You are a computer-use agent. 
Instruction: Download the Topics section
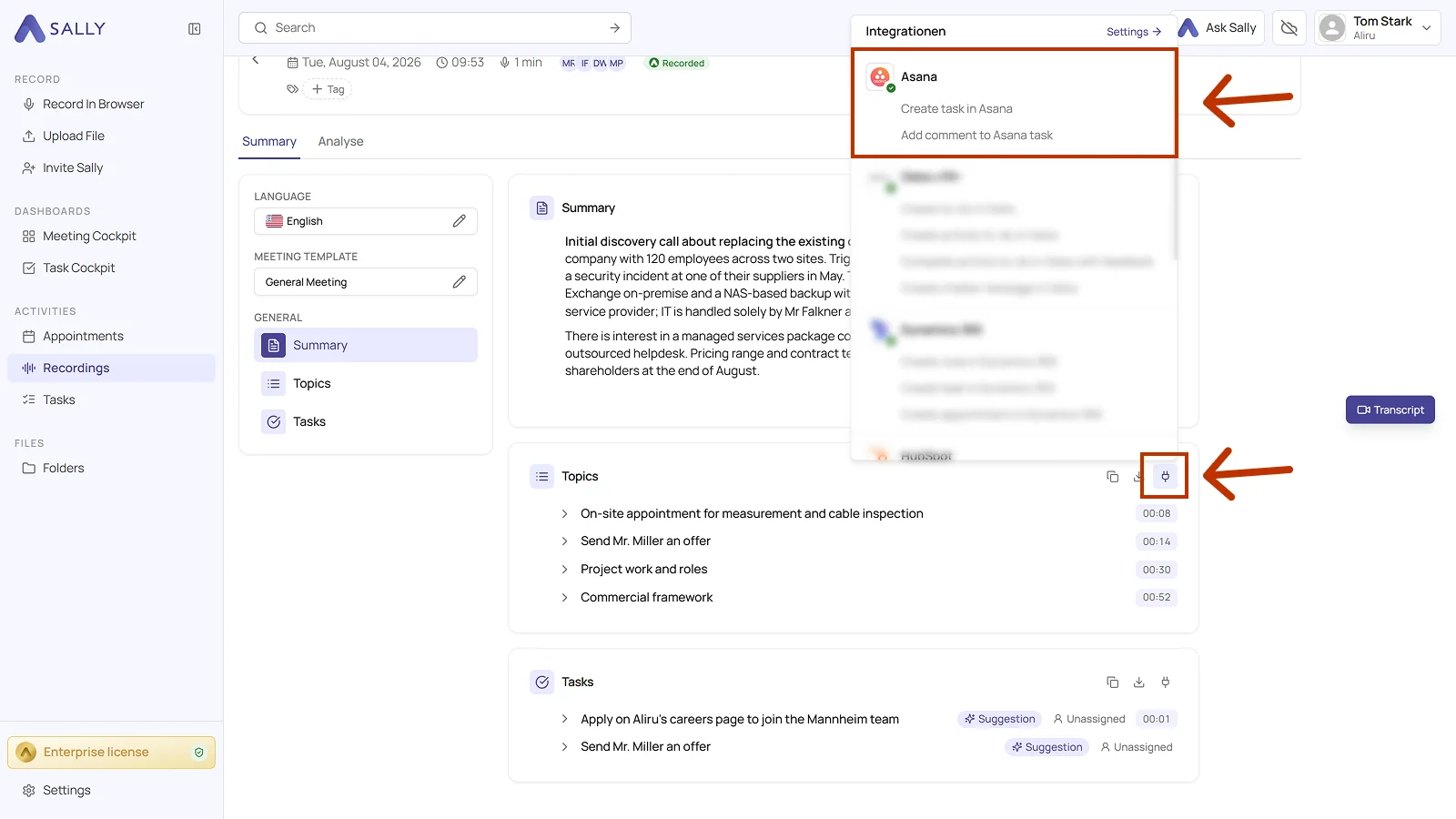point(1137,476)
